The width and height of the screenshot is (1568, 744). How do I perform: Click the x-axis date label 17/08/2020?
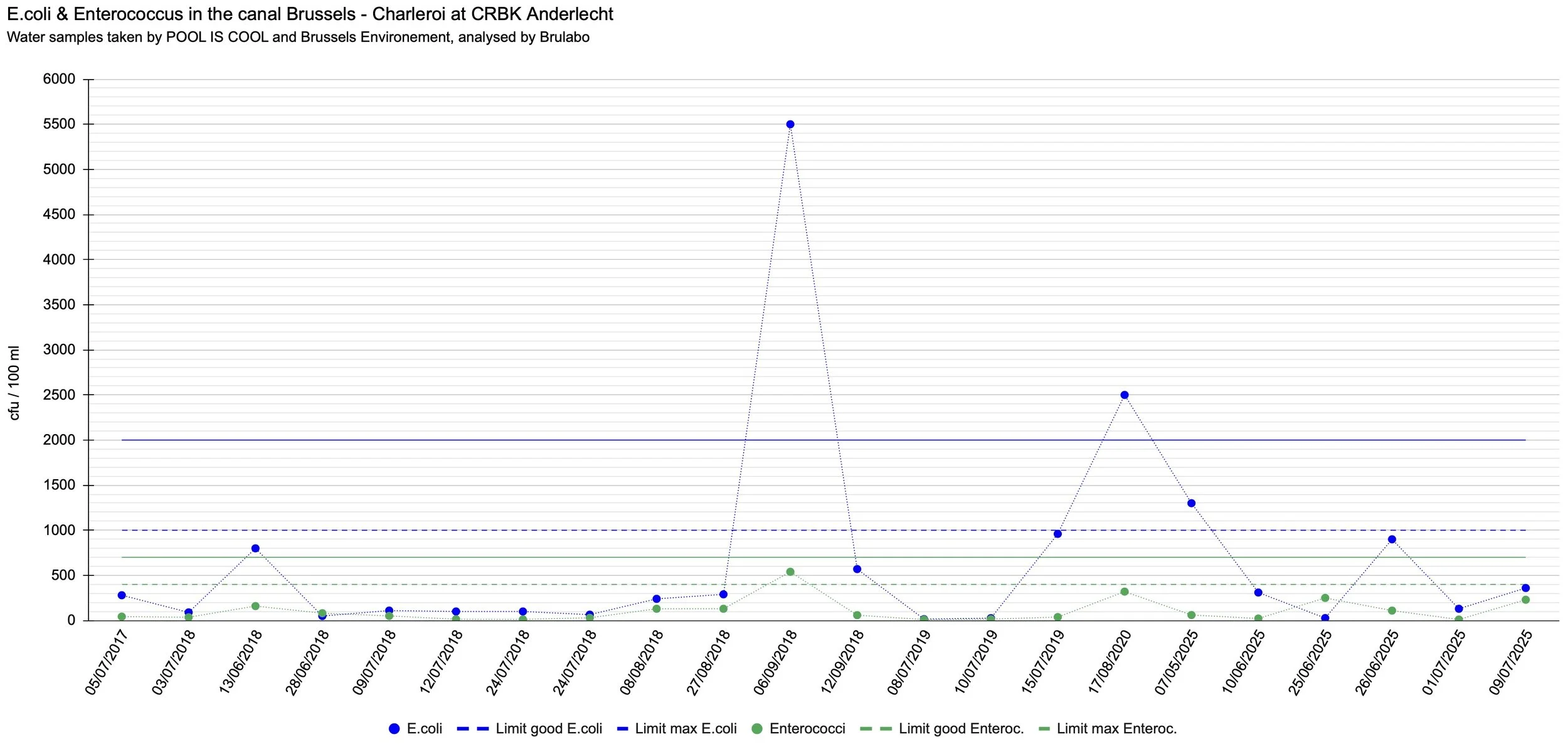click(1109, 662)
